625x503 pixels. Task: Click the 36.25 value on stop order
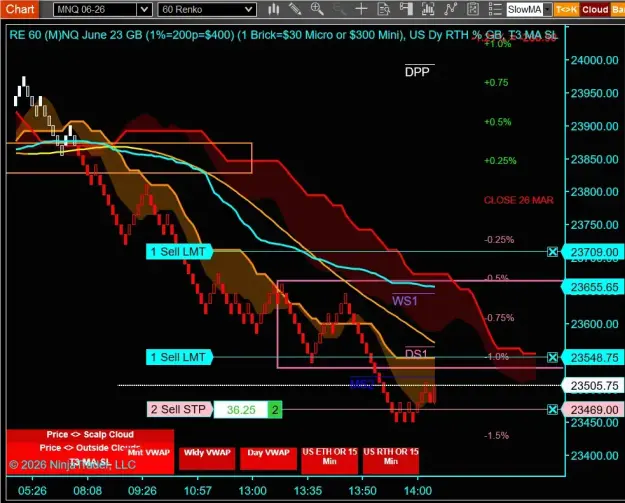pyautogui.click(x=241, y=410)
